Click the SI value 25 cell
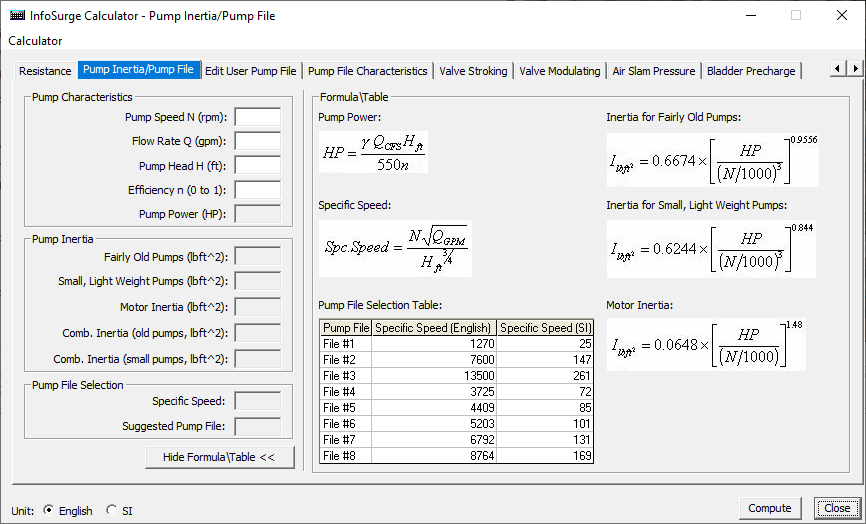The image size is (866, 524). (545, 344)
